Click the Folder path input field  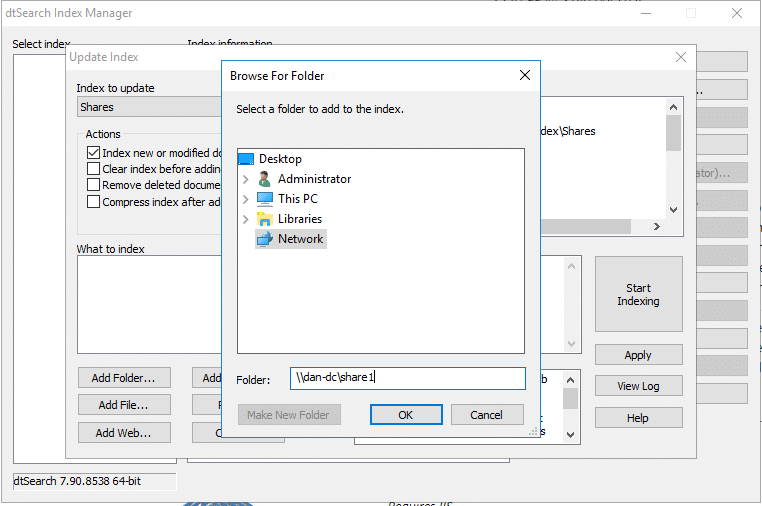[x=407, y=378]
